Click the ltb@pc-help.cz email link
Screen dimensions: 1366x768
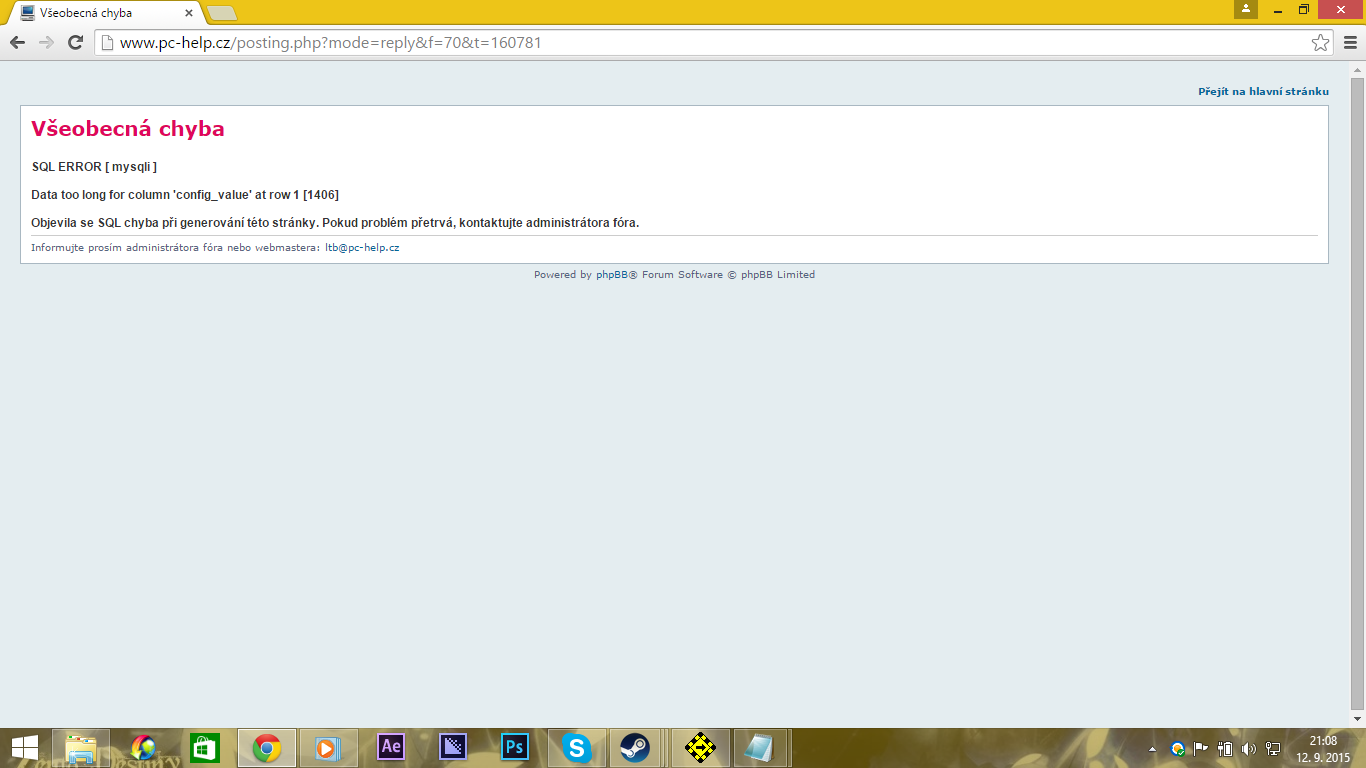point(362,247)
